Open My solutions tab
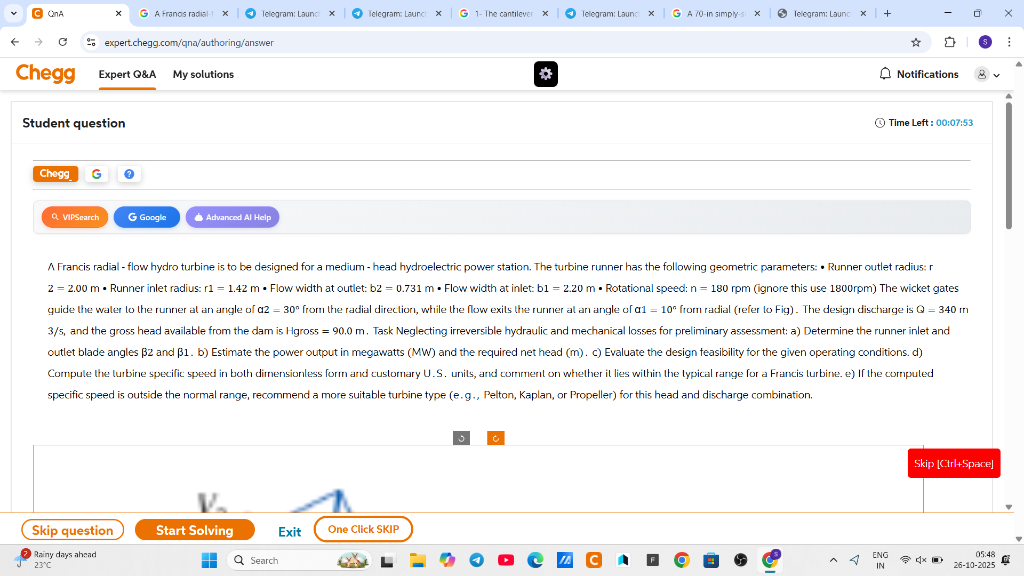 coord(203,74)
